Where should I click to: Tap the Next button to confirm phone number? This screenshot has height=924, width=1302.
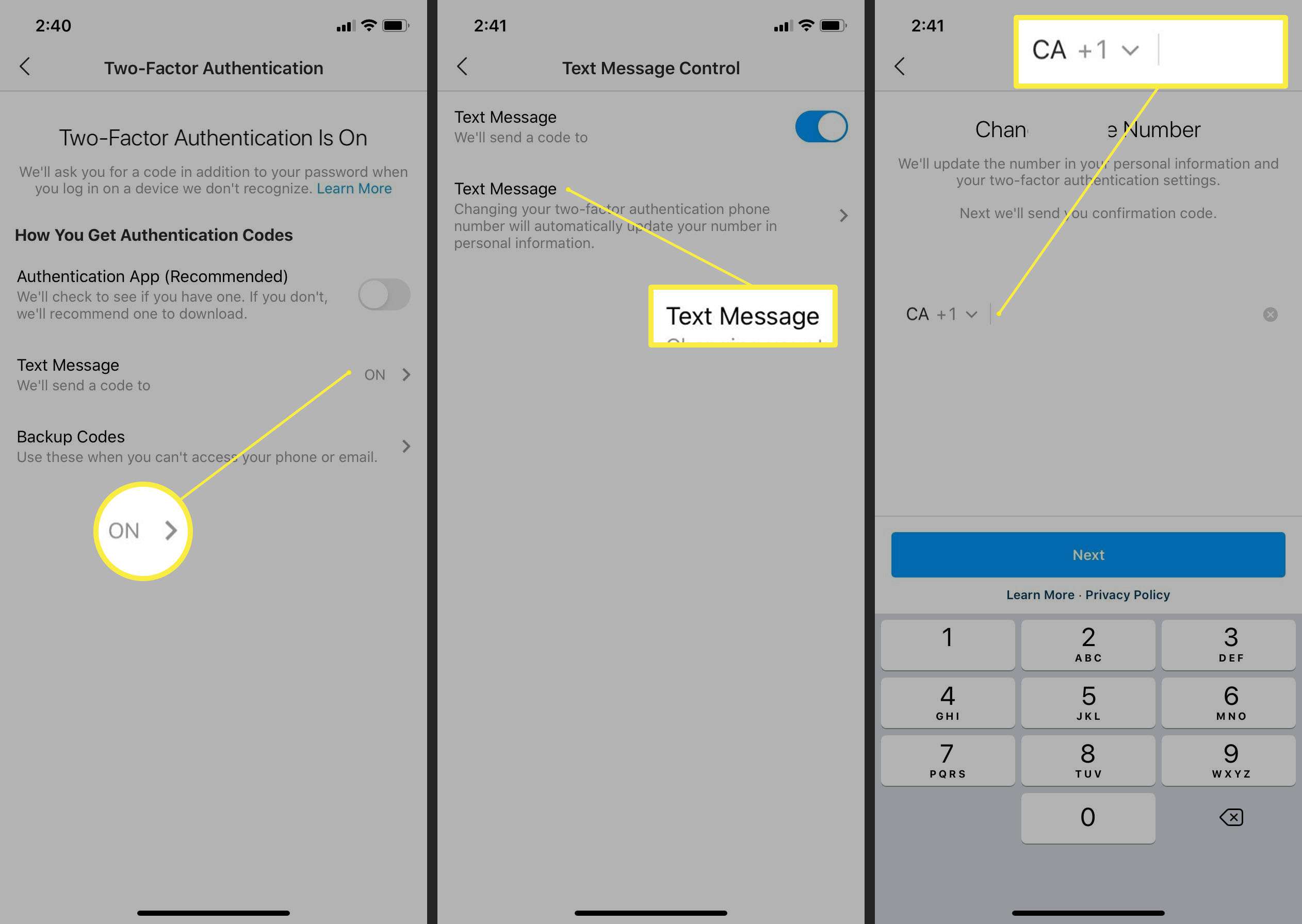1088,554
